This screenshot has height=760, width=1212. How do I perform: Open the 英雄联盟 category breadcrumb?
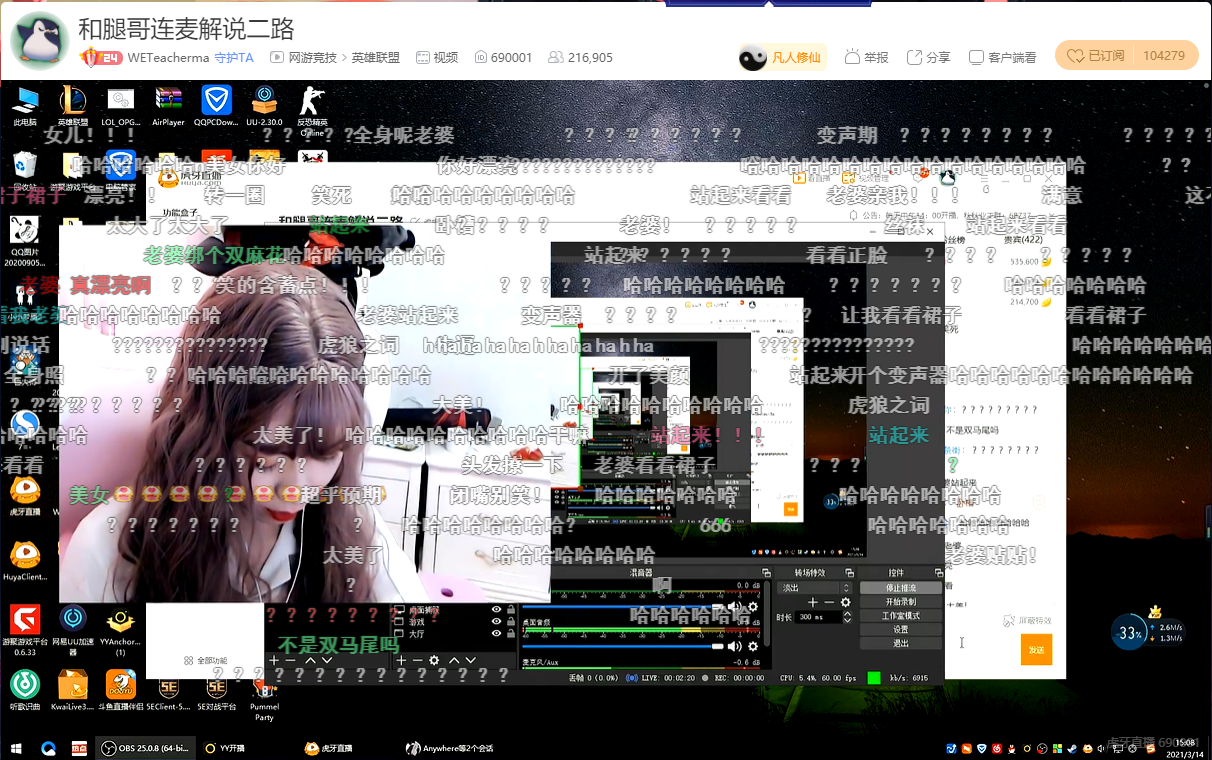(375, 57)
